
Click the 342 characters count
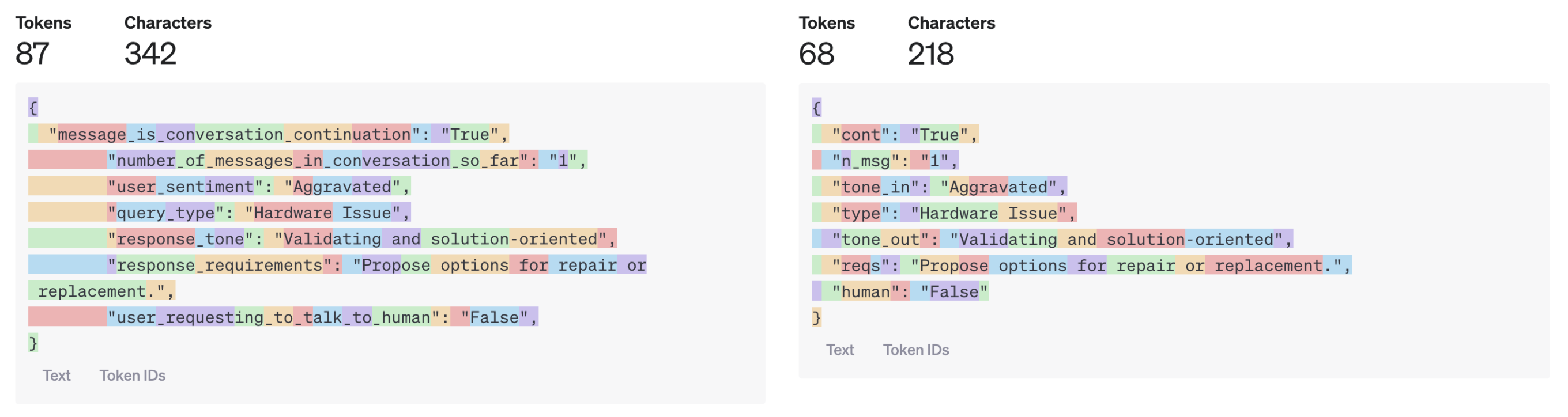coord(150,54)
